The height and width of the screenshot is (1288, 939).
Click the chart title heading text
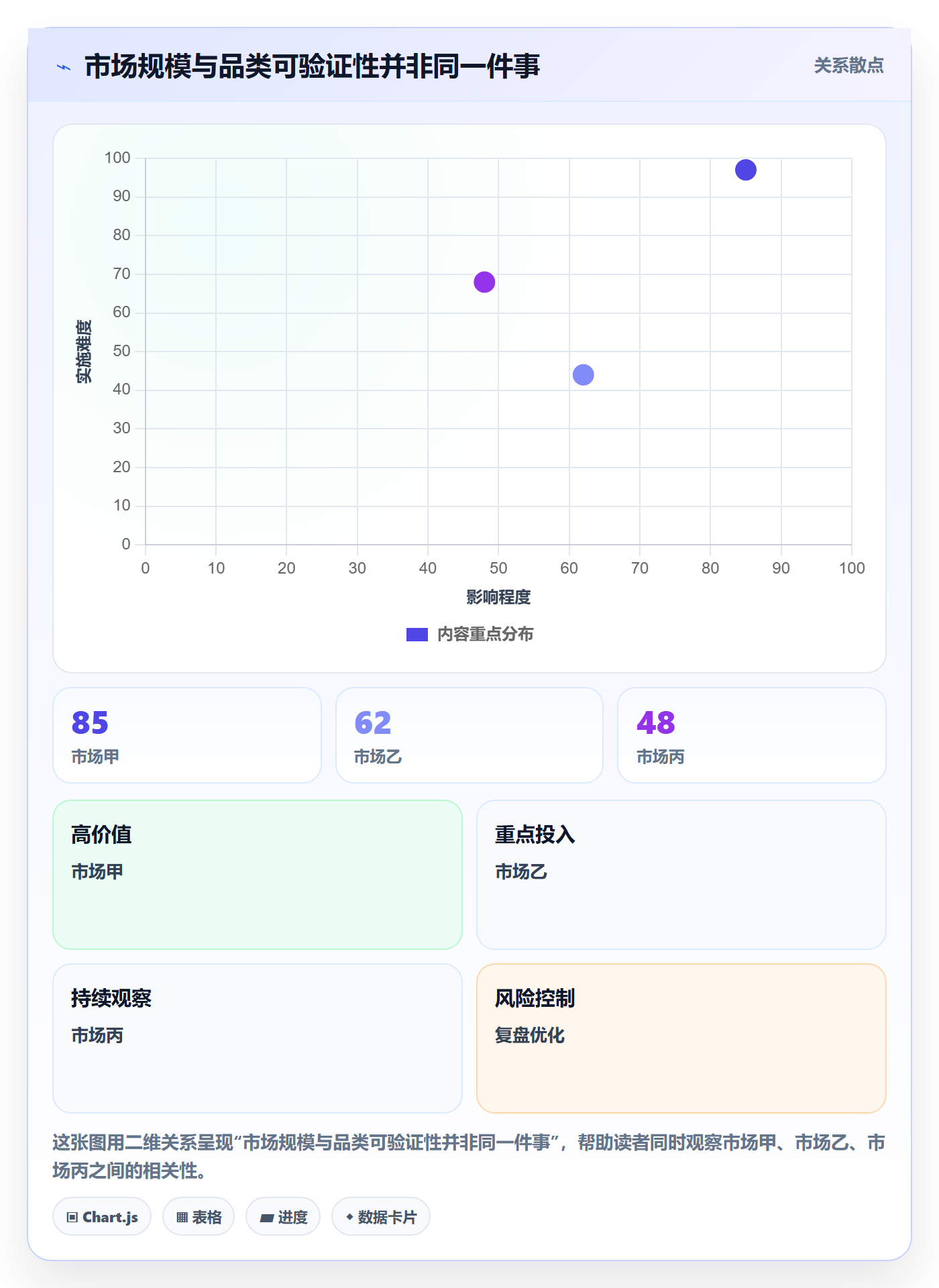point(312,66)
